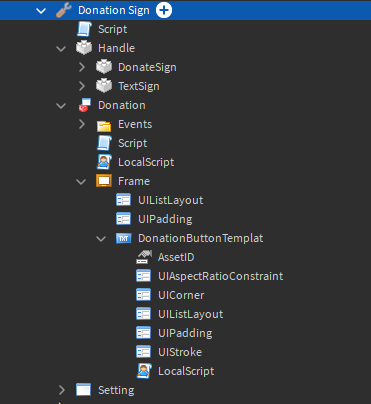Expand the DonateSign node

[x=82, y=67]
